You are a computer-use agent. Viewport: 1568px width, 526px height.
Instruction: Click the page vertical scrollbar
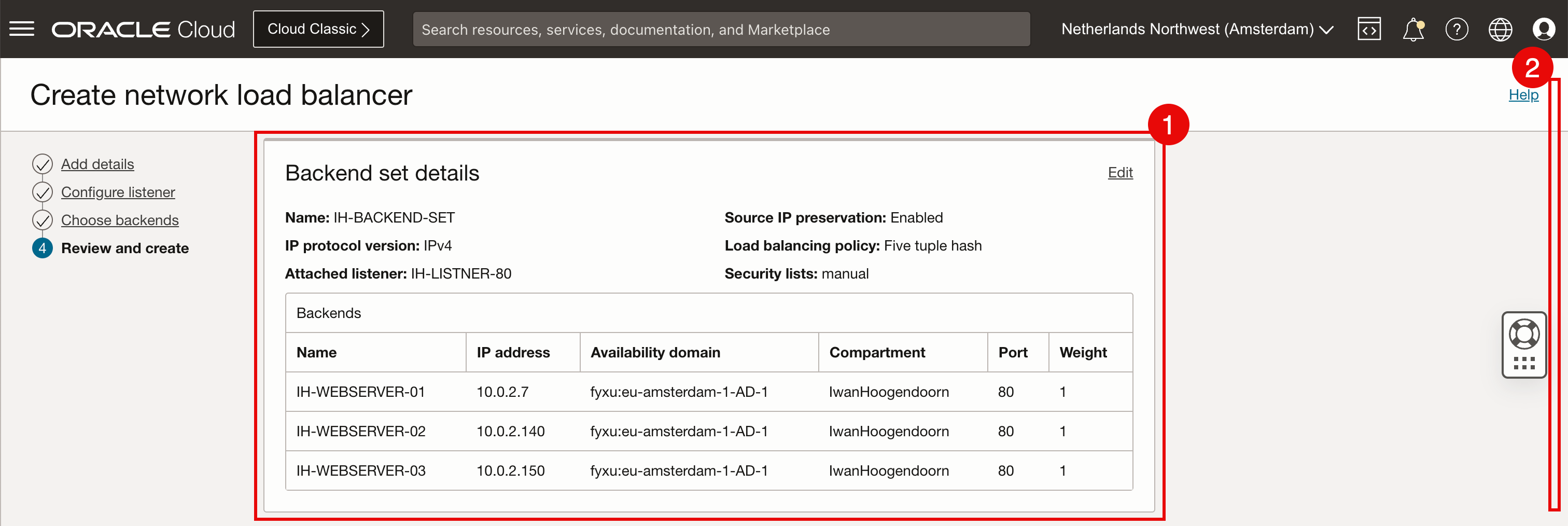1554,294
